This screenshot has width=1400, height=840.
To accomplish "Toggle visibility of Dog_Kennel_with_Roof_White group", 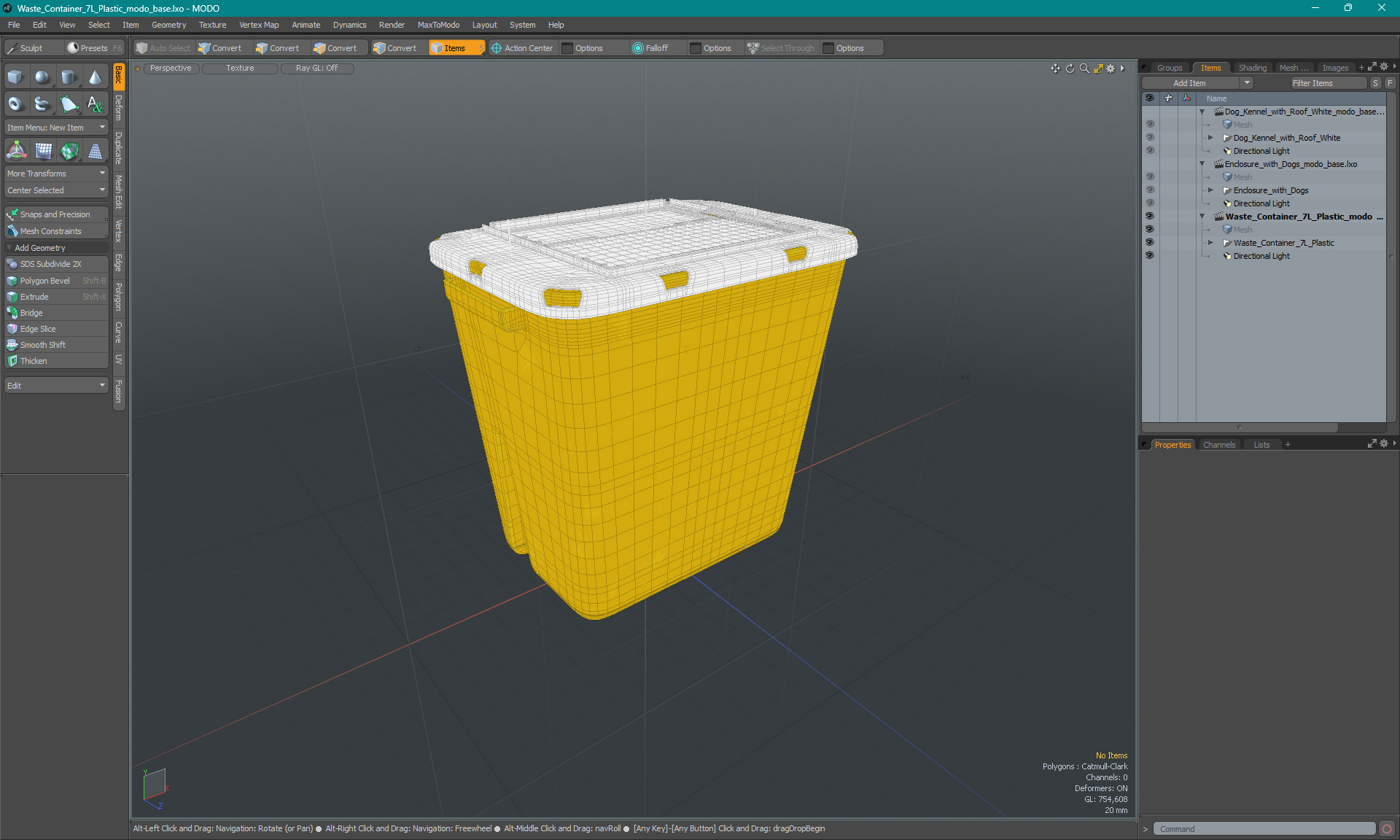I will [x=1150, y=138].
